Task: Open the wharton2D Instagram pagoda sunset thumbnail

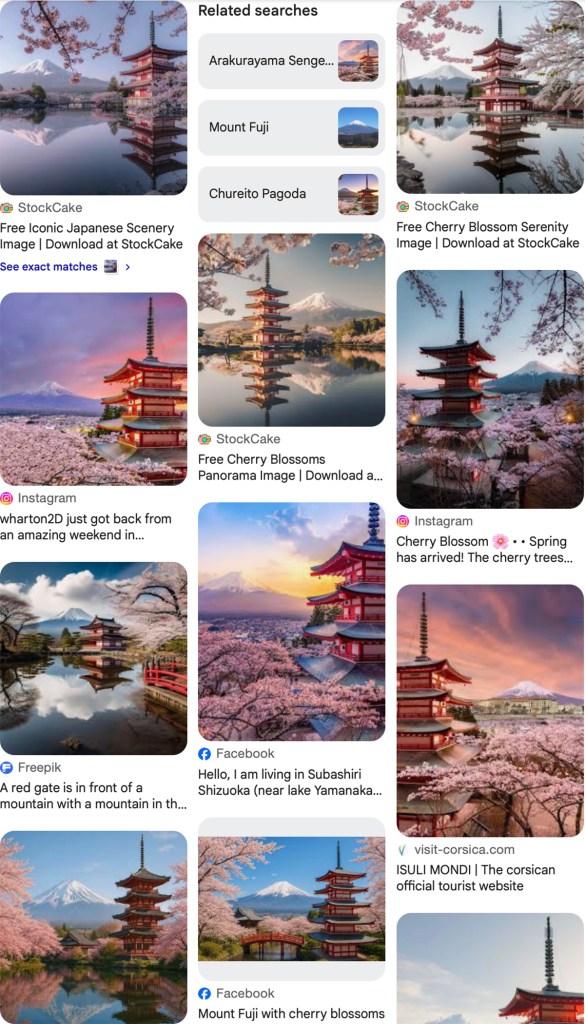Action: [x=93, y=389]
